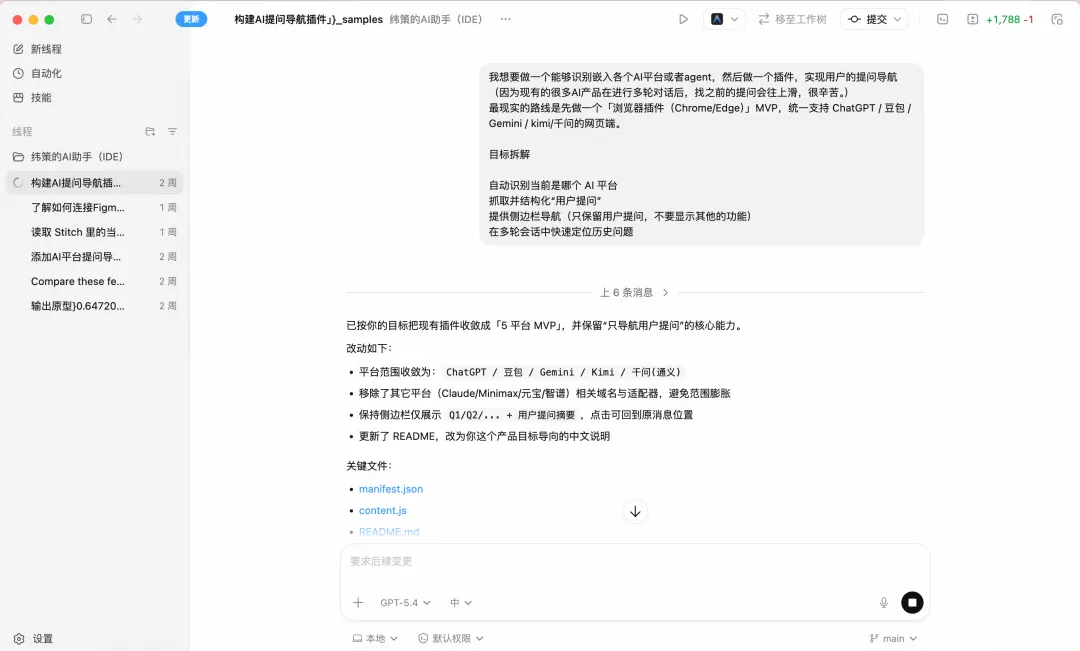The width and height of the screenshot is (1080, 651).
Task: Click the plus attach icon in composer
Action: [358, 603]
